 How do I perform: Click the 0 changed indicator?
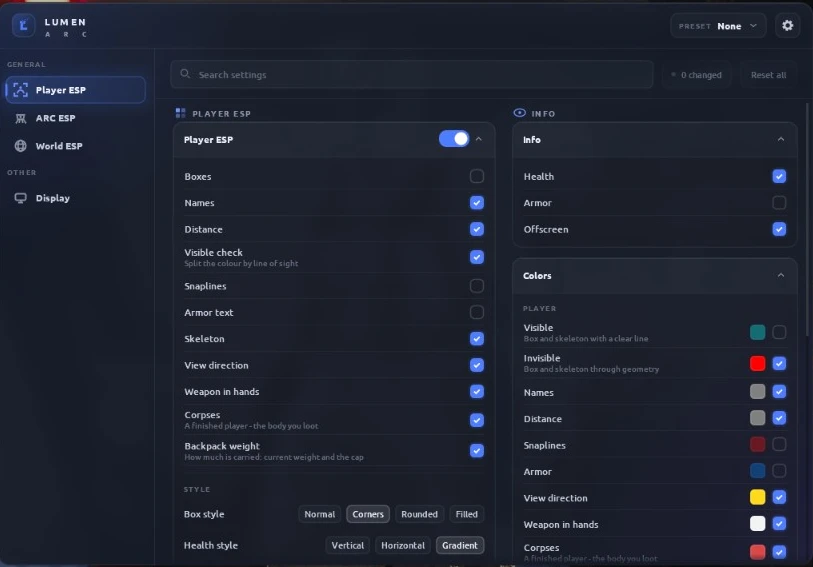point(696,75)
